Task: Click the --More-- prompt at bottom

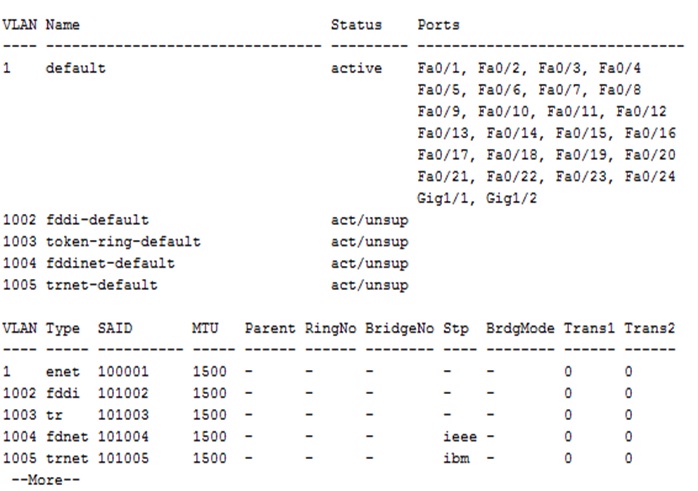Action: [46, 480]
